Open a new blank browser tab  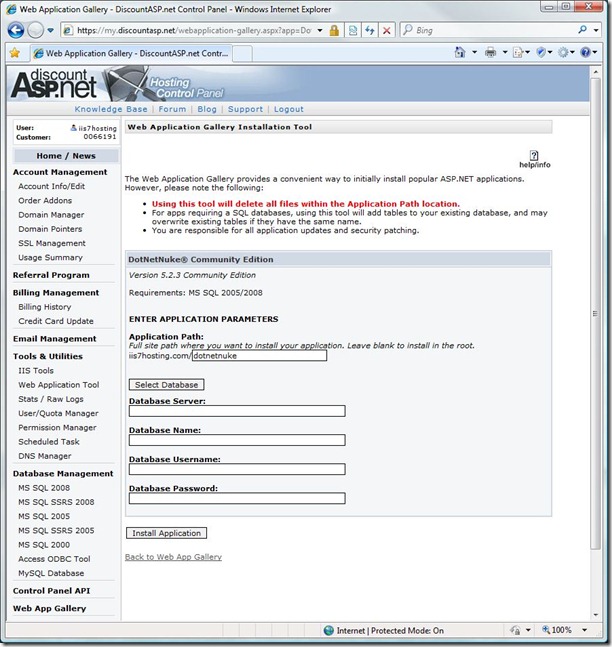pos(242,54)
